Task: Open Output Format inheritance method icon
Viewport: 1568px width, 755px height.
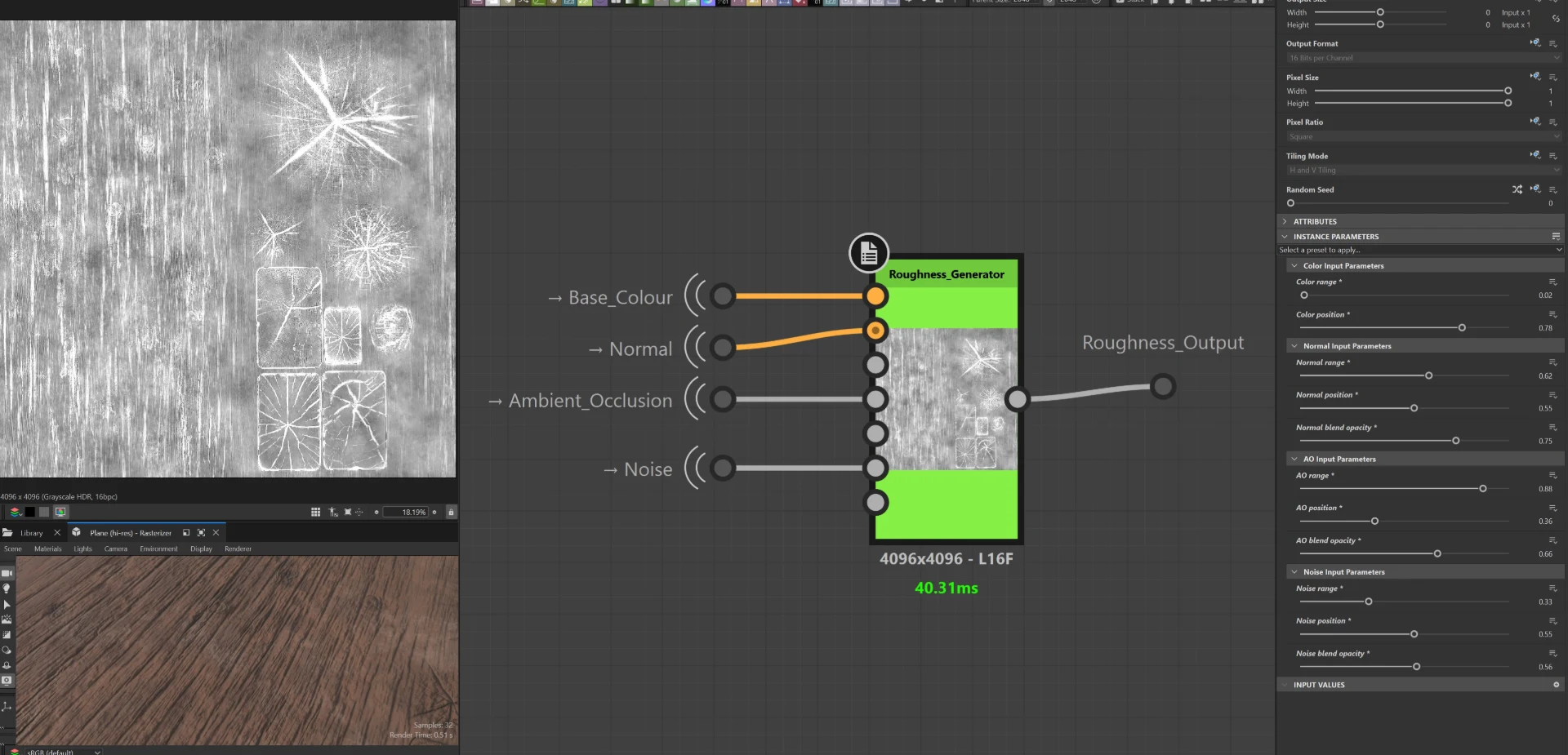Action: pyautogui.click(x=1535, y=43)
